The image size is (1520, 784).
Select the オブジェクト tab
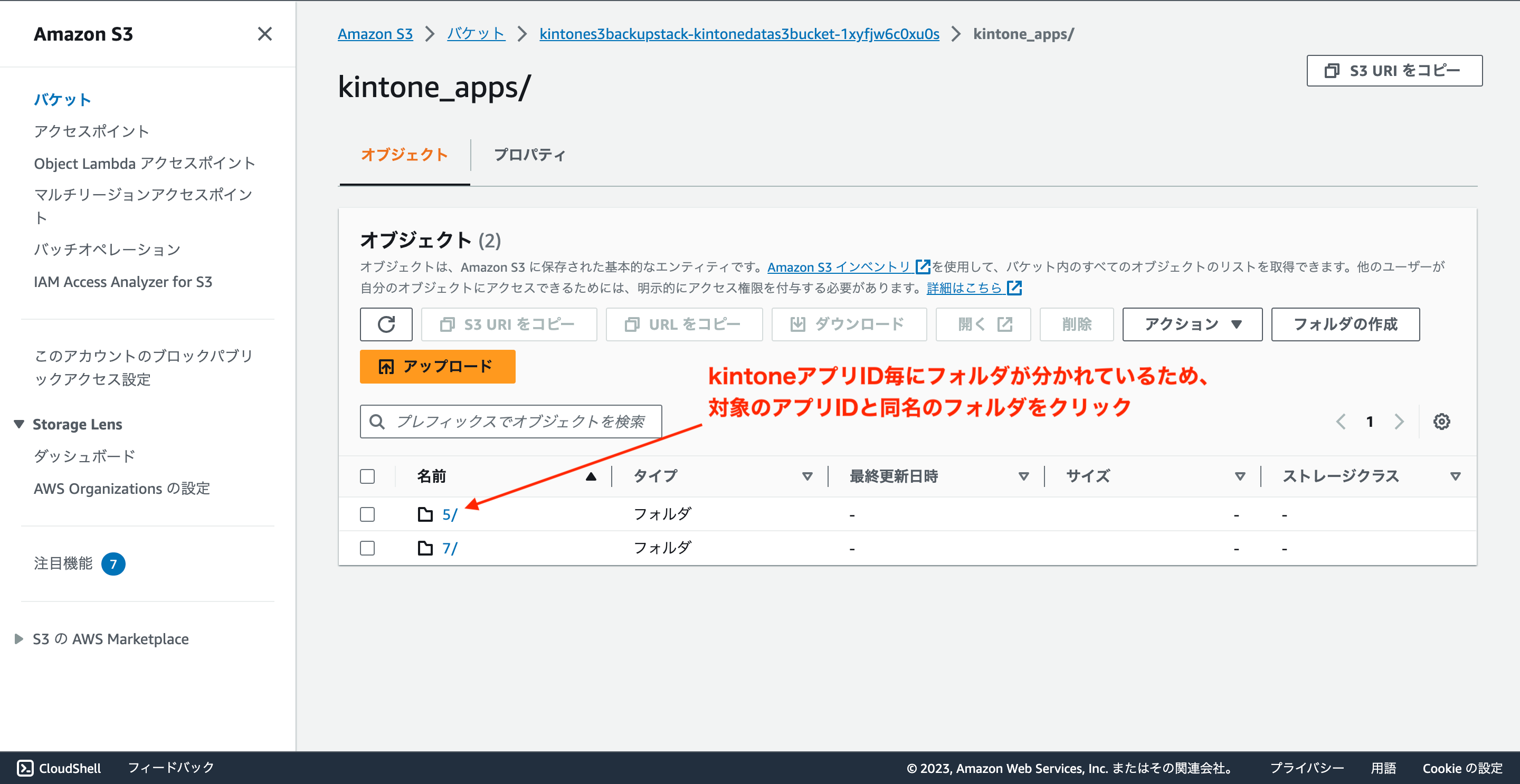pos(404,155)
